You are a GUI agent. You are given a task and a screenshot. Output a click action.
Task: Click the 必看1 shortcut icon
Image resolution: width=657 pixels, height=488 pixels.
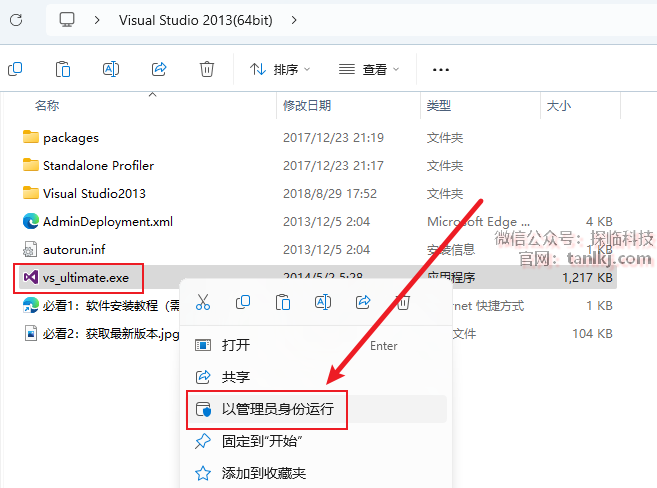(x=31, y=305)
